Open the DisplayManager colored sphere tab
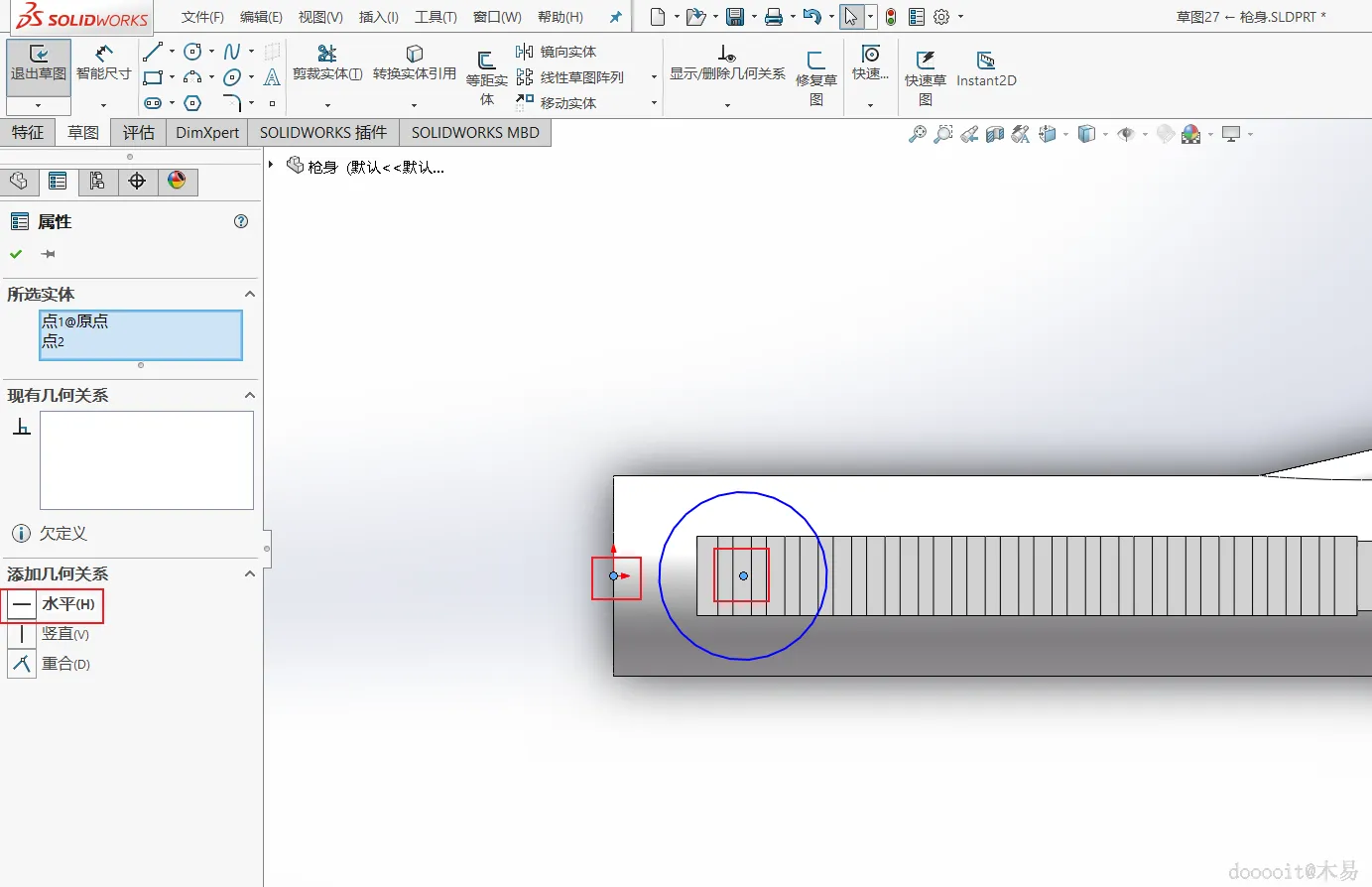Viewport: 1372px width, 887px height. tap(177, 181)
